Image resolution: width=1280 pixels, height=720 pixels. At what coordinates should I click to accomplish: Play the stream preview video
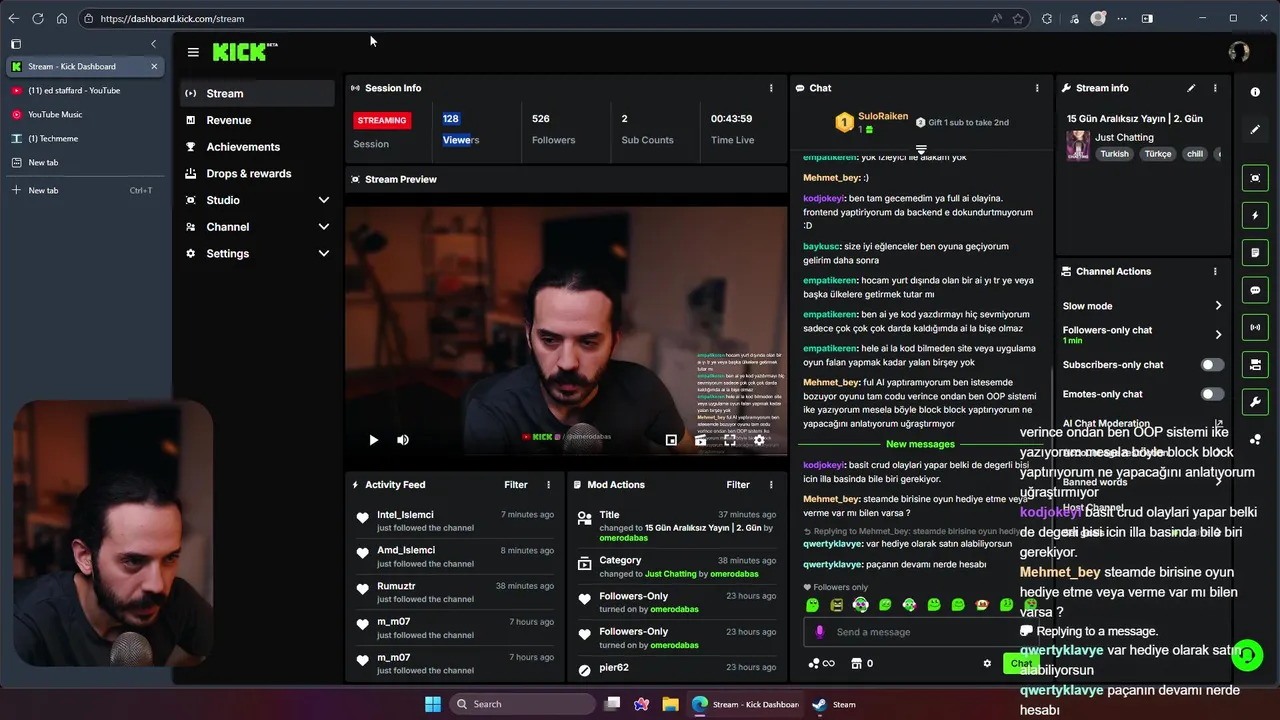(373, 440)
